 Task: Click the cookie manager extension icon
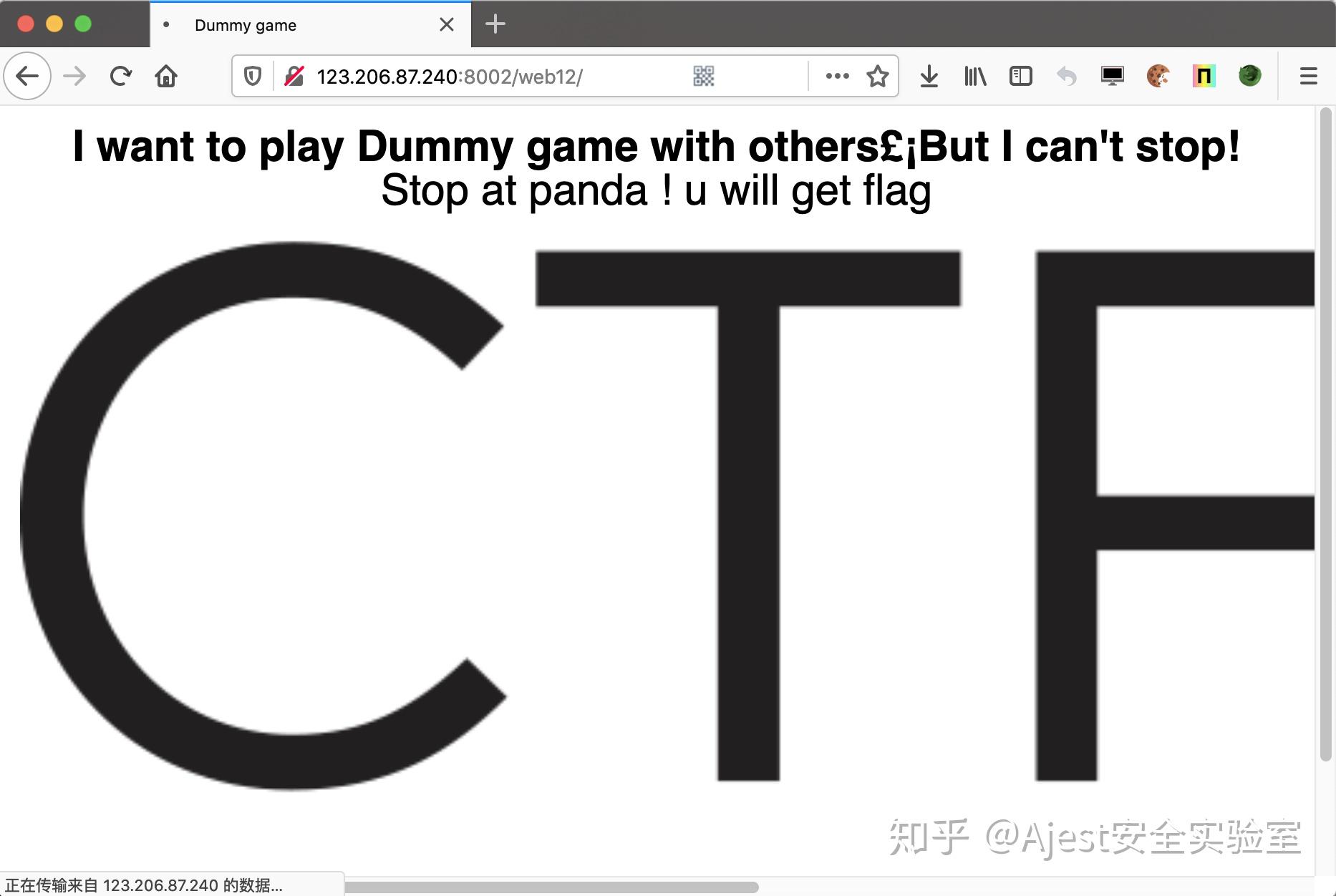pos(1158,76)
